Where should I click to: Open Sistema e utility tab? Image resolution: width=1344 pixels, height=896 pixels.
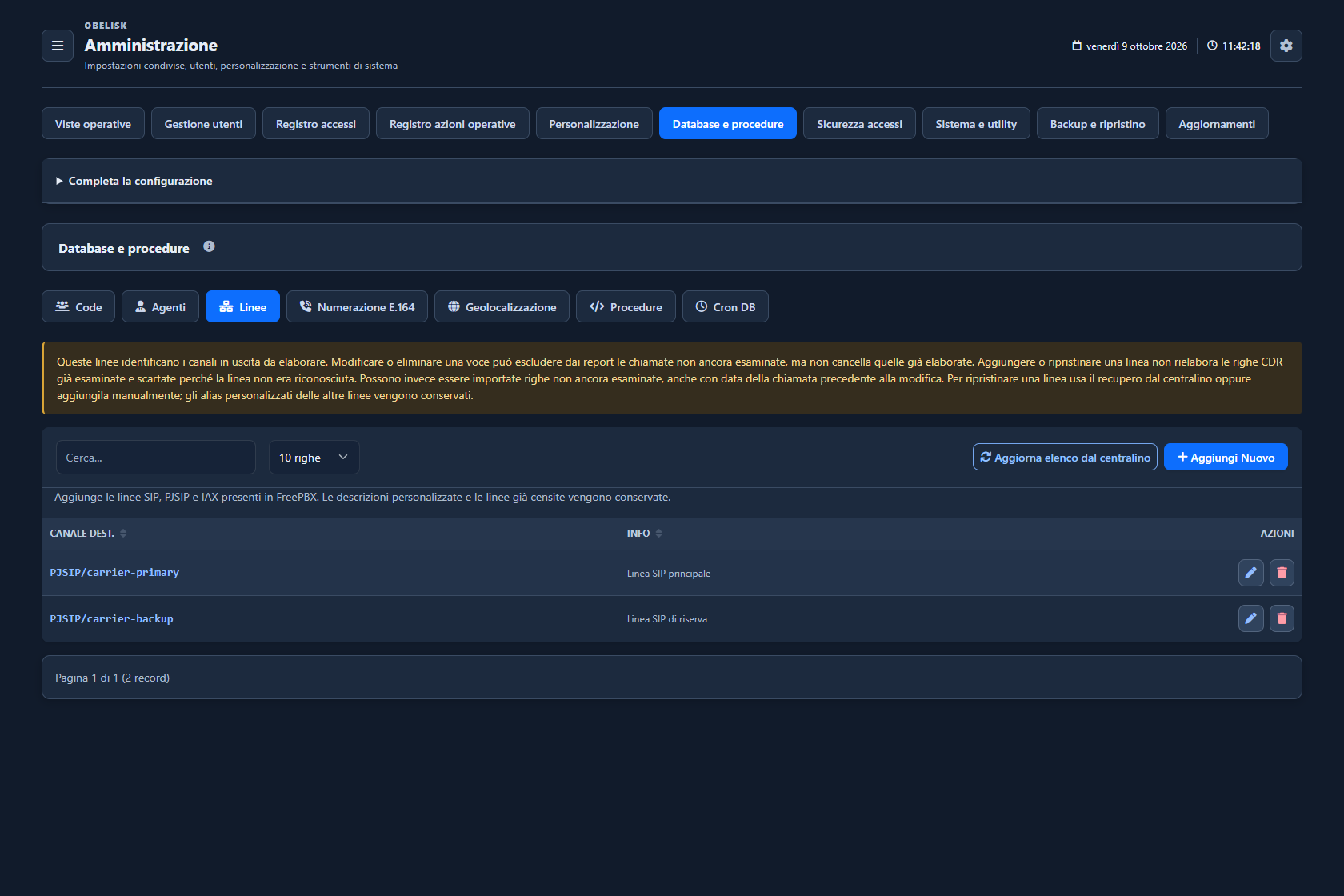[x=976, y=123]
